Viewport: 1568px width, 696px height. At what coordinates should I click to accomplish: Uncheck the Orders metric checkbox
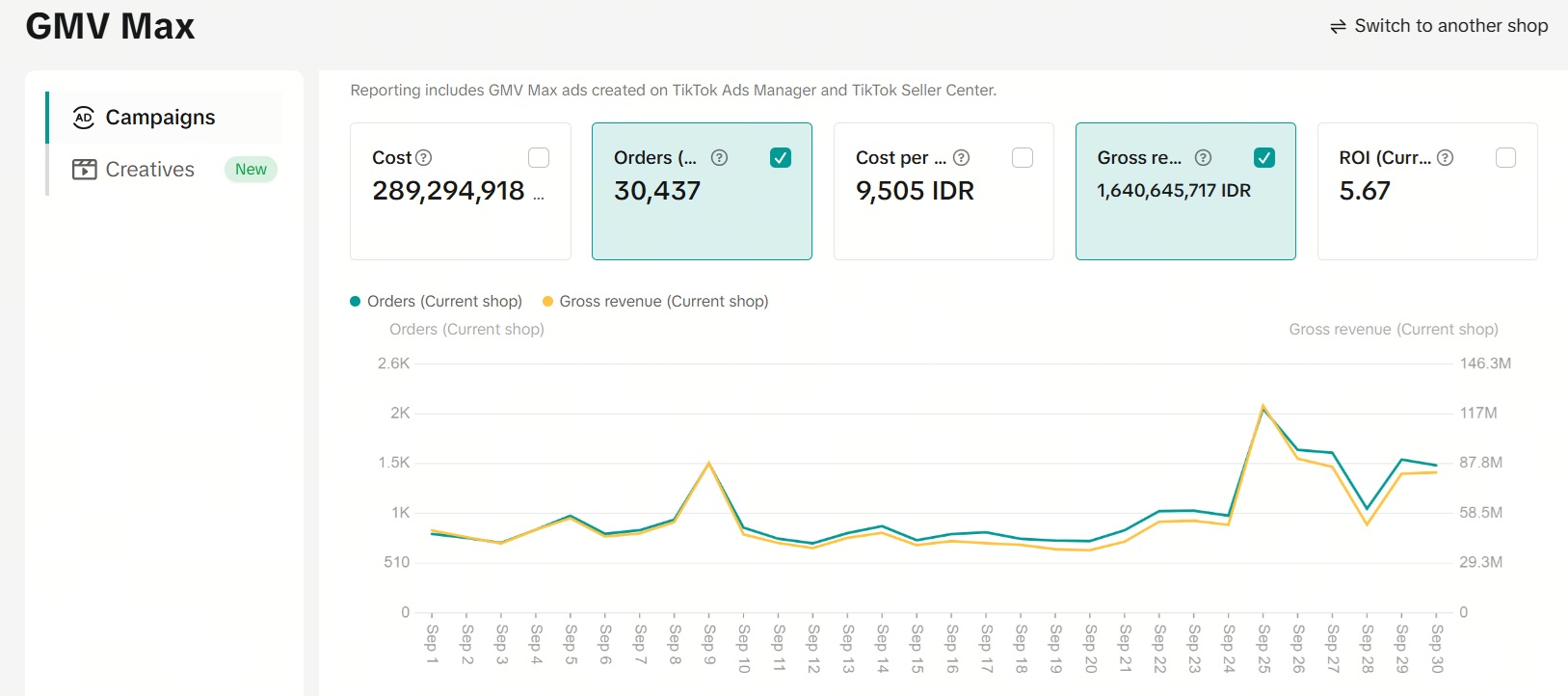click(781, 157)
